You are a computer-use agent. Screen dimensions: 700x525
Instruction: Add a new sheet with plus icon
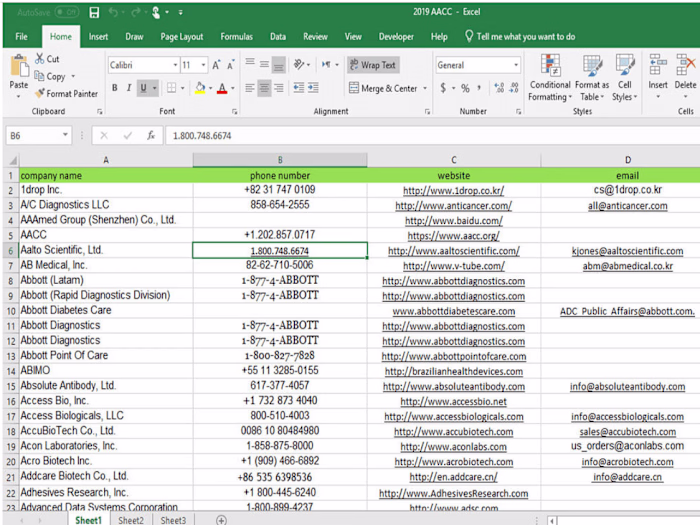coord(221,520)
